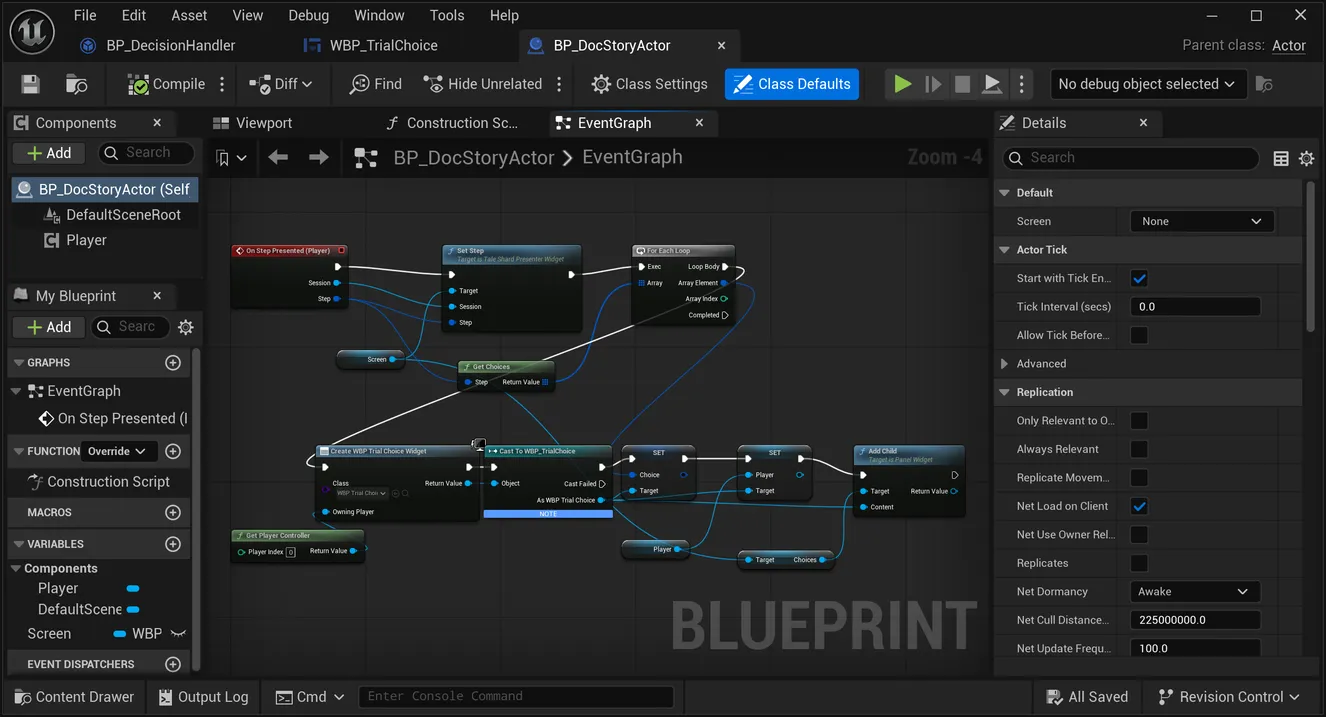This screenshot has width=1326, height=717.
Task: Open the Diff dropdown
Action: pyautogui.click(x=281, y=84)
